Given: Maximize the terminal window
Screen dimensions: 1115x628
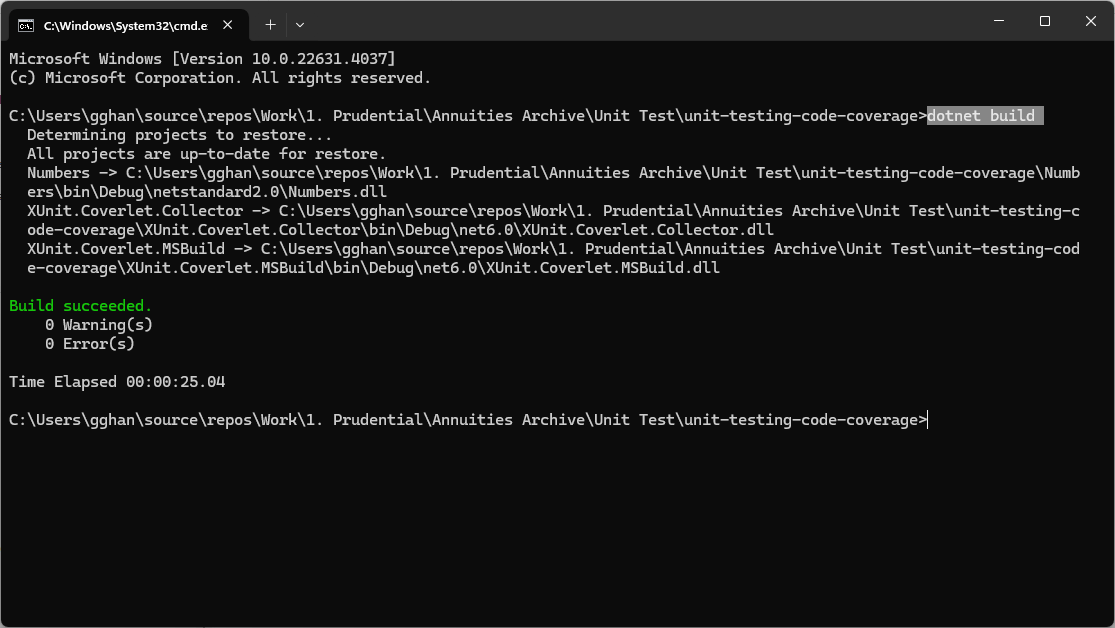Looking at the screenshot, I should 1044,21.
